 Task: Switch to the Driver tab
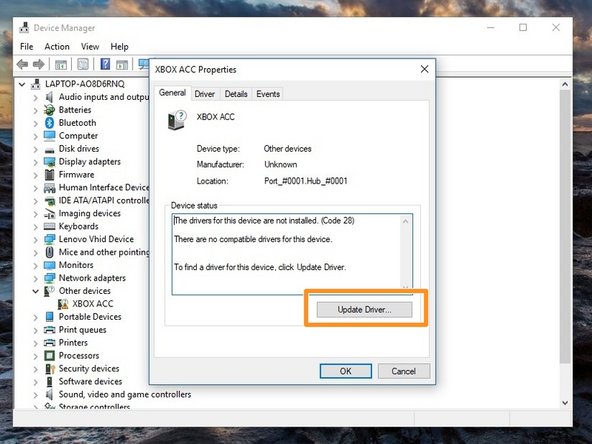pyautogui.click(x=204, y=94)
